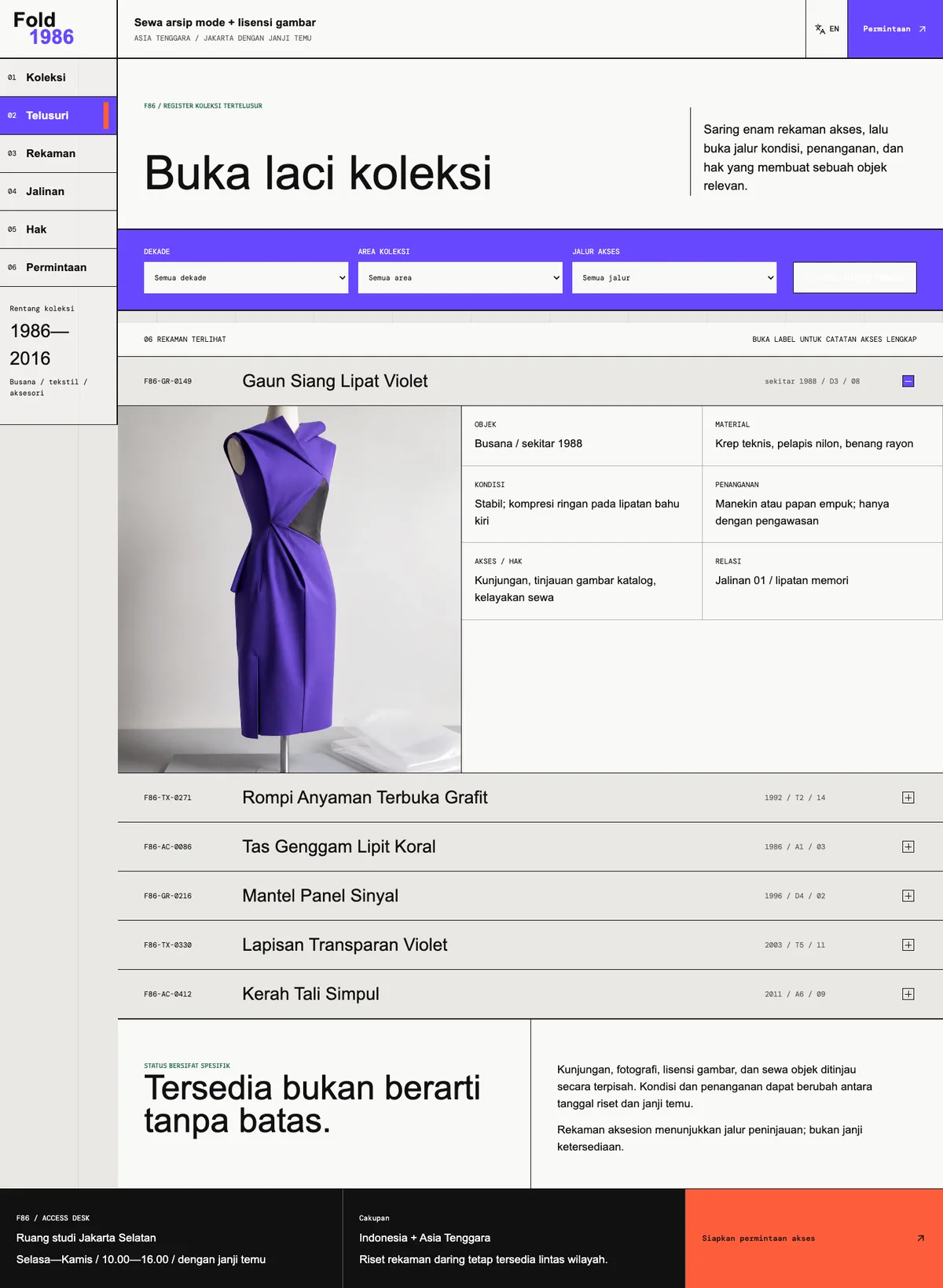
Task: Open Permintaan in the sidebar
Action: pos(58,267)
